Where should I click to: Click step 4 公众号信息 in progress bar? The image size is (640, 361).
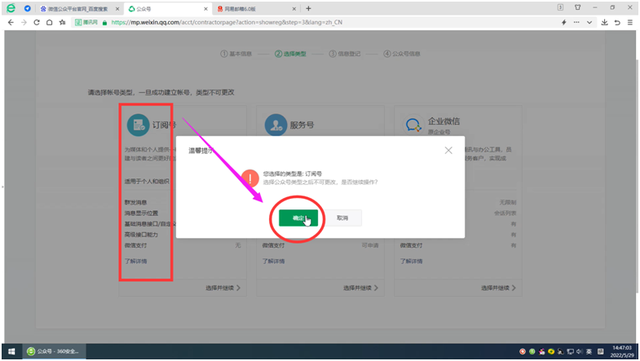point(402,53)
